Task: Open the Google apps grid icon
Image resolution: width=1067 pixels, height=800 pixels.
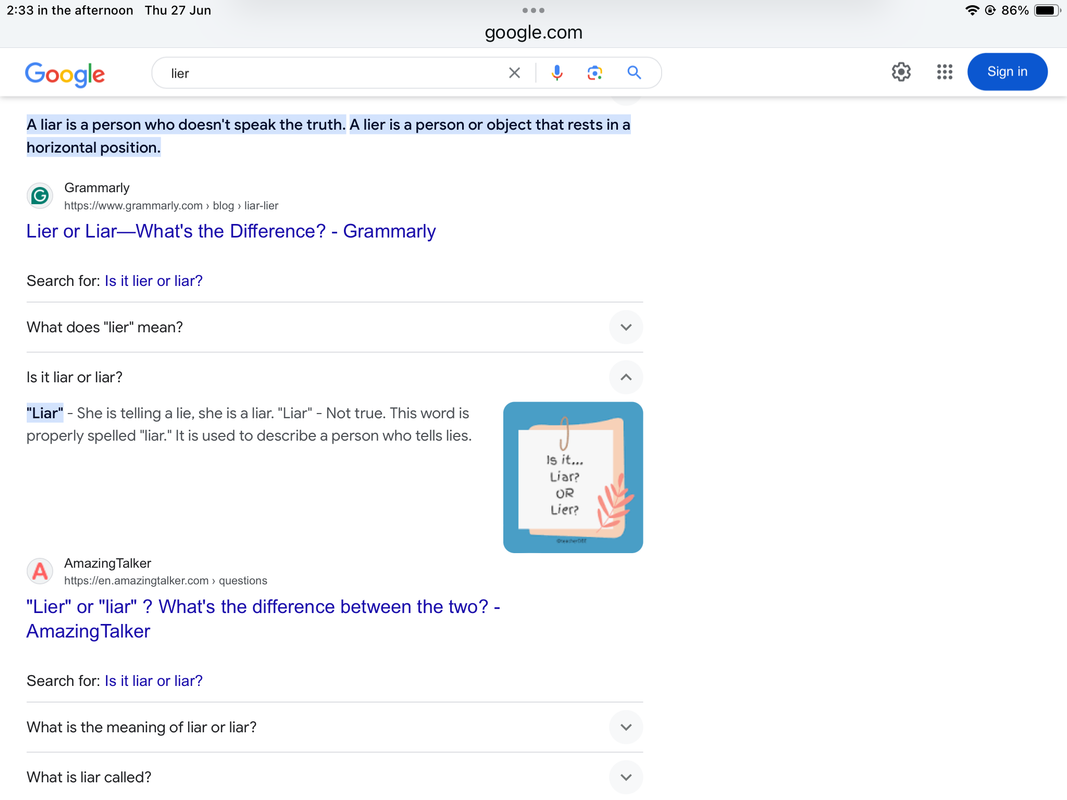Action: 944,71
